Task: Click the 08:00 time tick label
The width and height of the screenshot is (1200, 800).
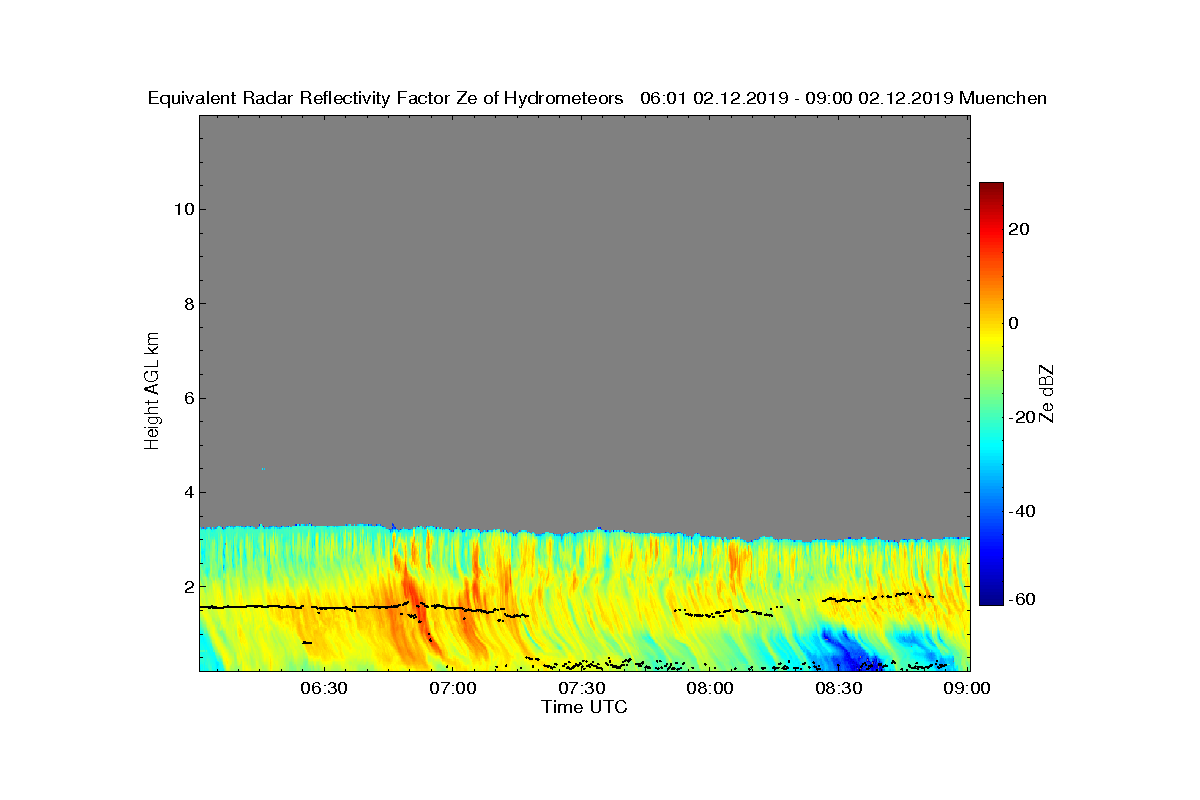Action: pos(710,689)
